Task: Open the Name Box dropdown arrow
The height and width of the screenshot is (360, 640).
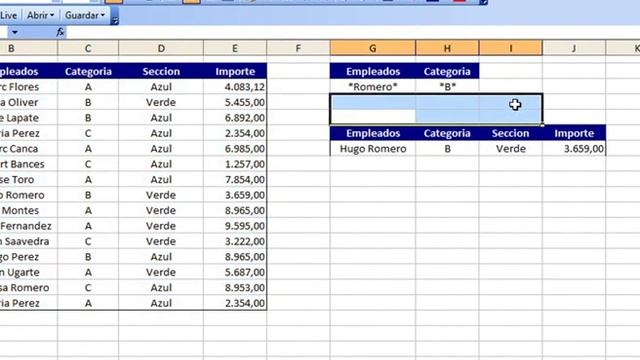Action: [x=15, y=32]
